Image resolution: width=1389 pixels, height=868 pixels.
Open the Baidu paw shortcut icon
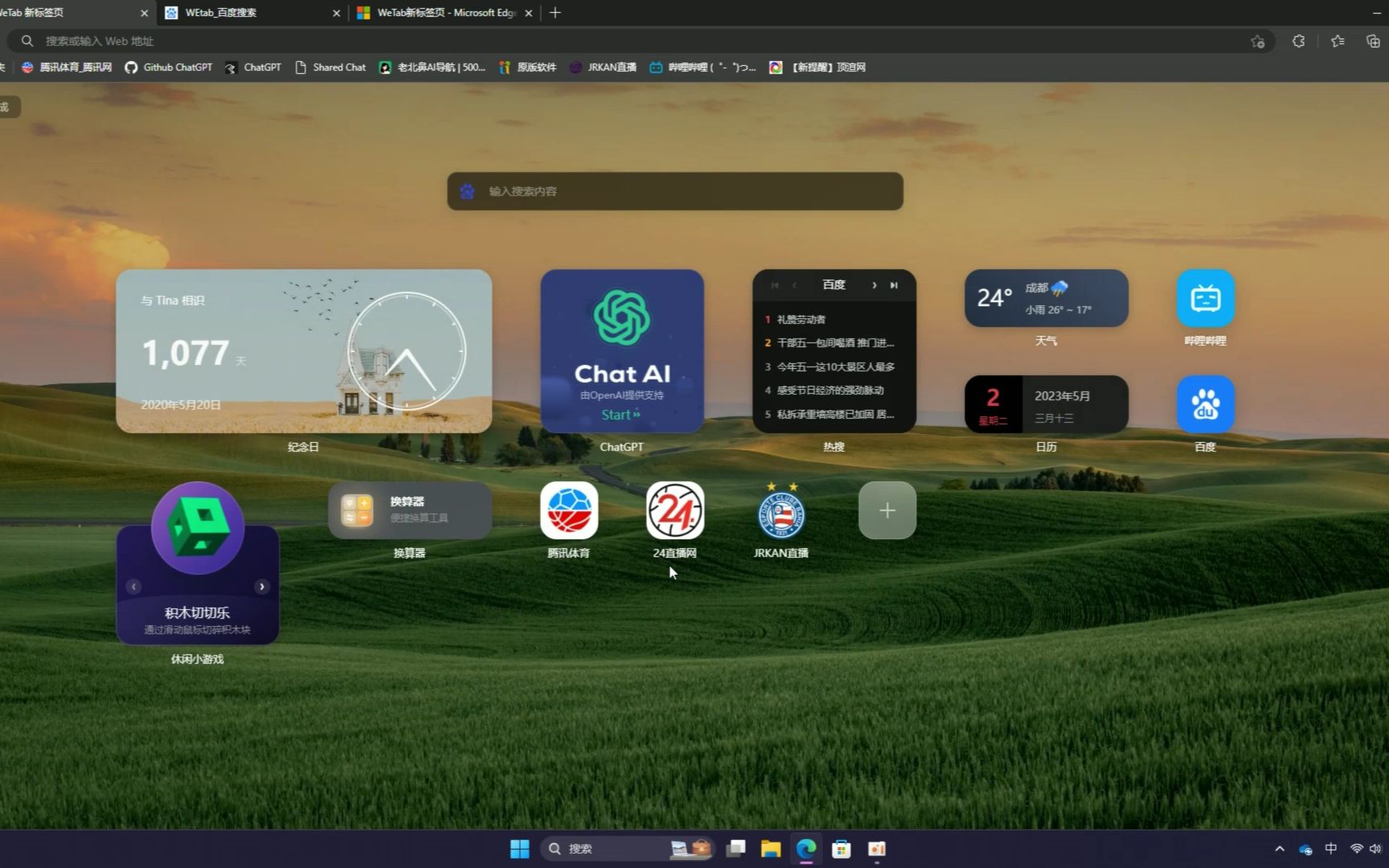pos(1205,404)
